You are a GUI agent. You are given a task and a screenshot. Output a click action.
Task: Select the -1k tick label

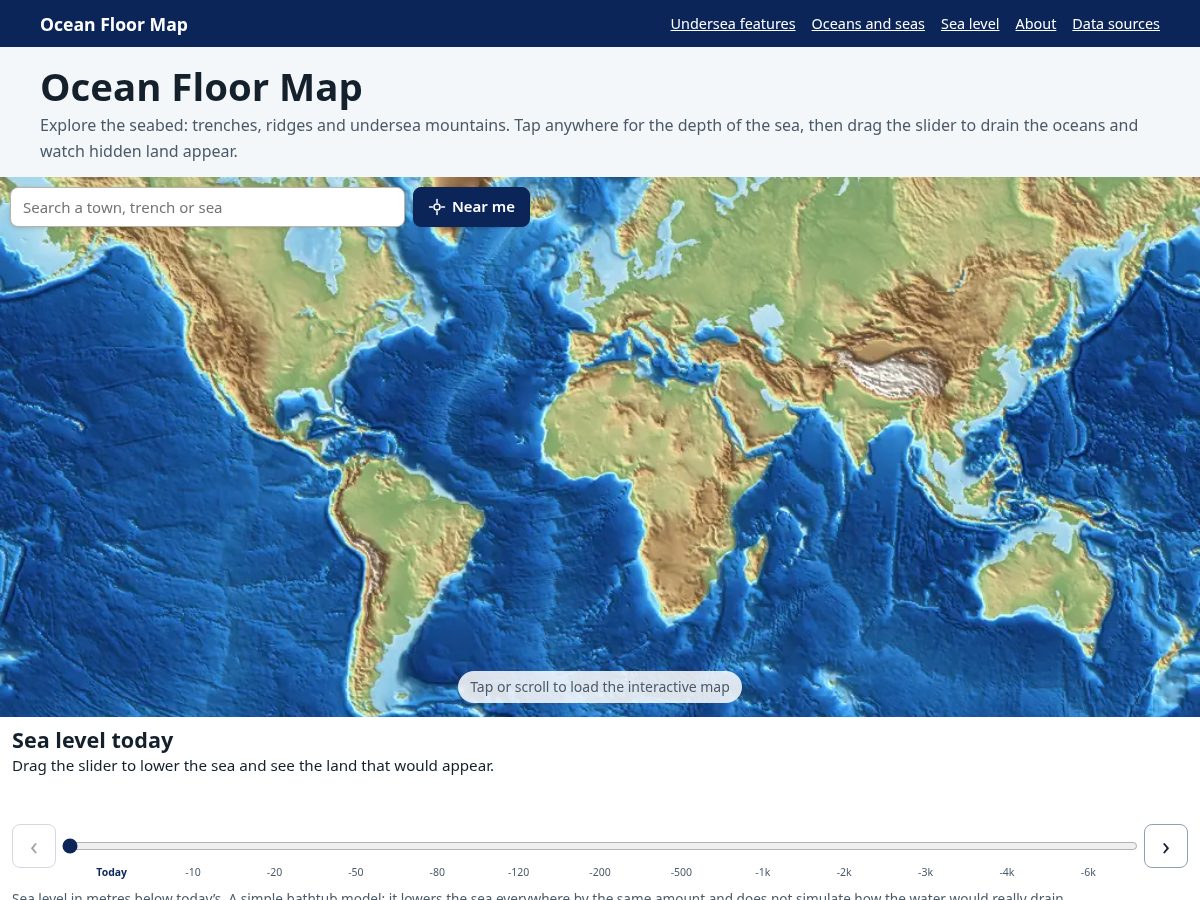(x=763, y=872)
